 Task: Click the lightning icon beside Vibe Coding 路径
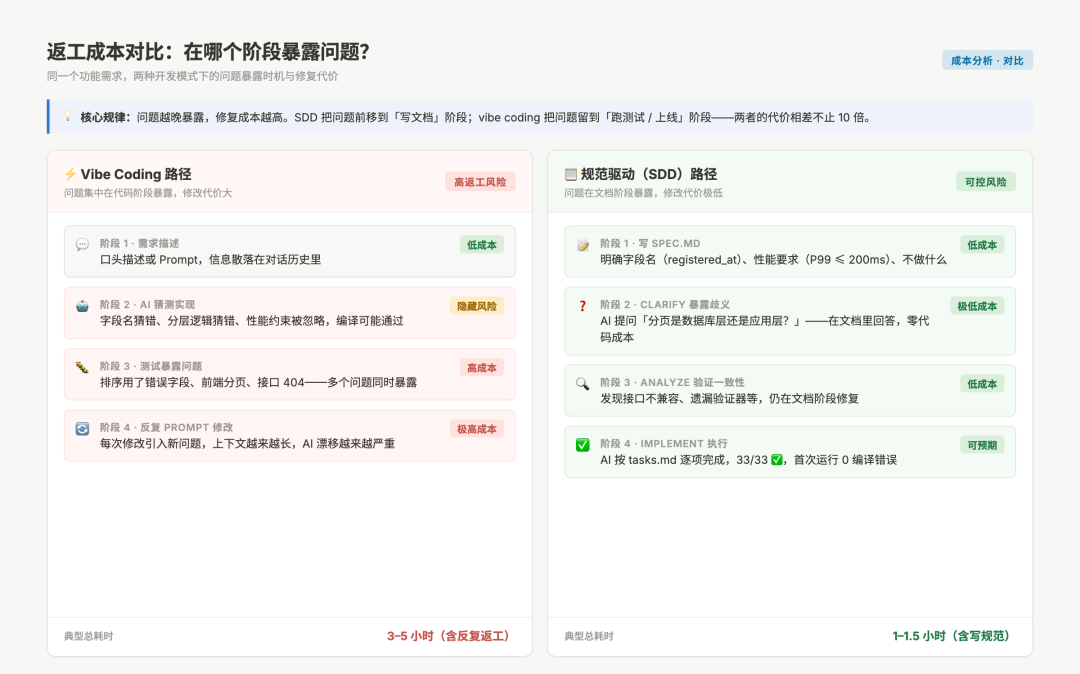coord(70,174)
